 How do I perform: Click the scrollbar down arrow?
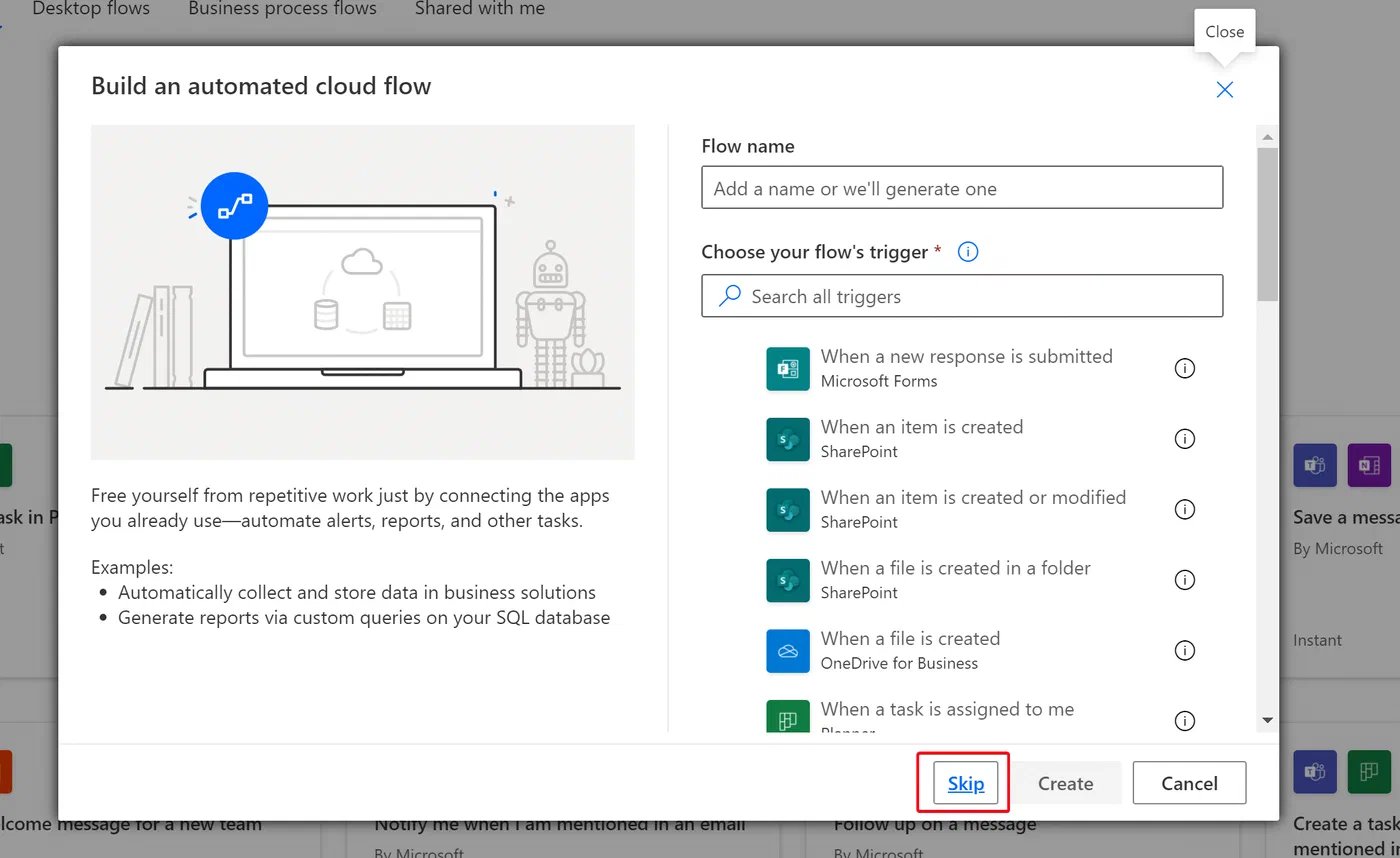point(1268,720)
